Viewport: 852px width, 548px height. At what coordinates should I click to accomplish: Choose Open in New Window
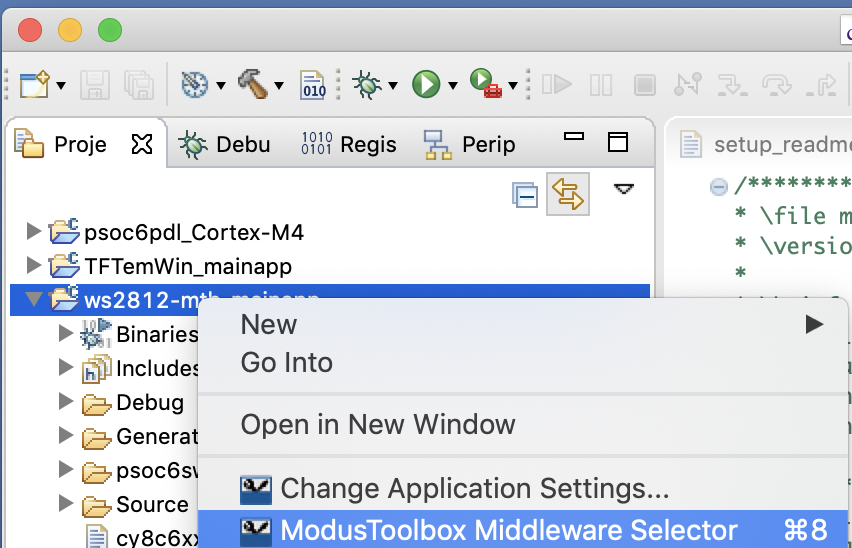coord(523,424)
